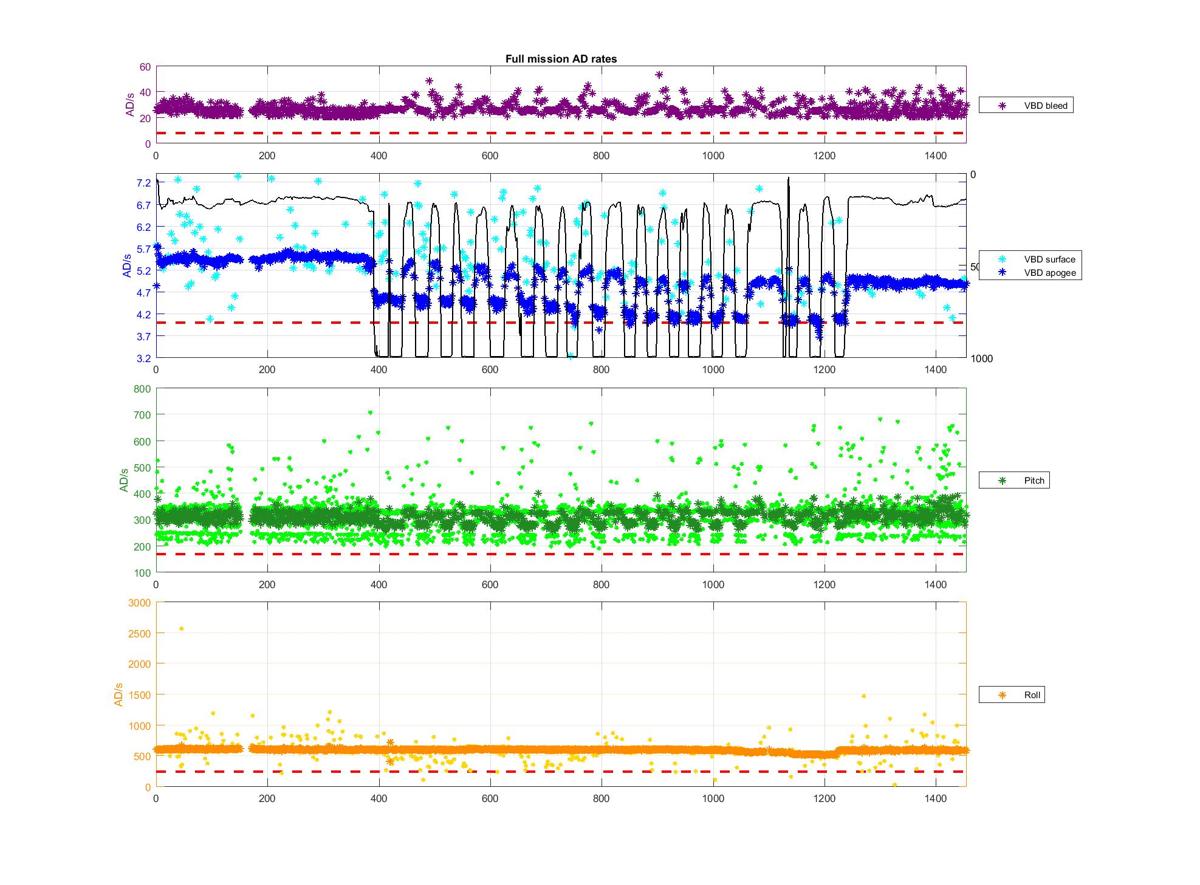1200x885 pixels.
Task: Click the '3.7' y-axis tick label
Action: click(x=142, y=336)
